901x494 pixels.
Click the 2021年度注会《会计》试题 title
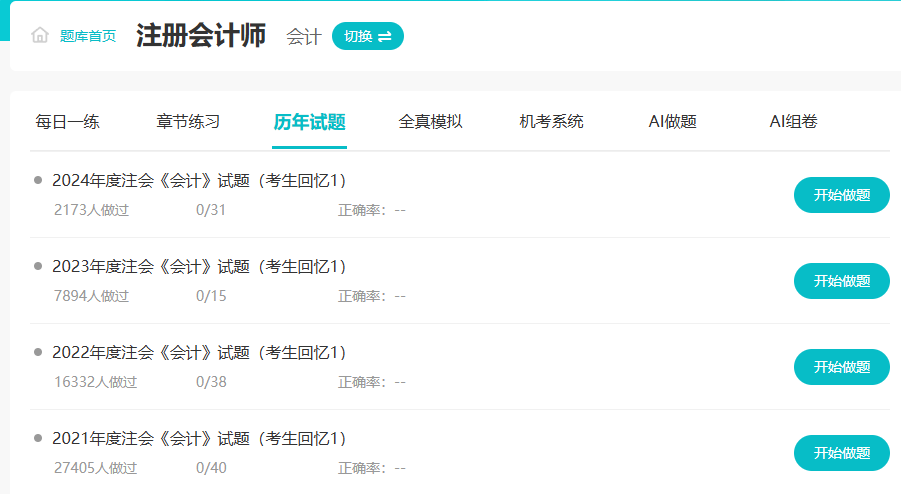tap(199, 438)
